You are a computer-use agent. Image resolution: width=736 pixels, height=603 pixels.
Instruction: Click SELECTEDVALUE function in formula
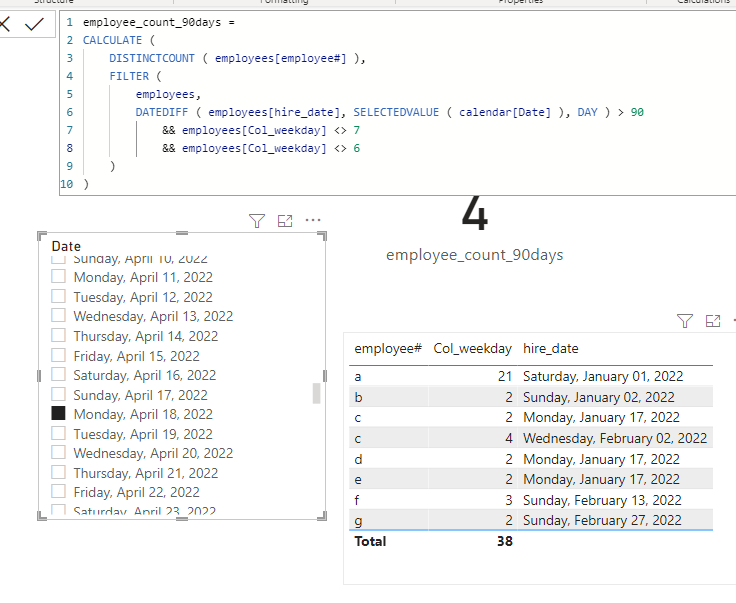[396, 113]
